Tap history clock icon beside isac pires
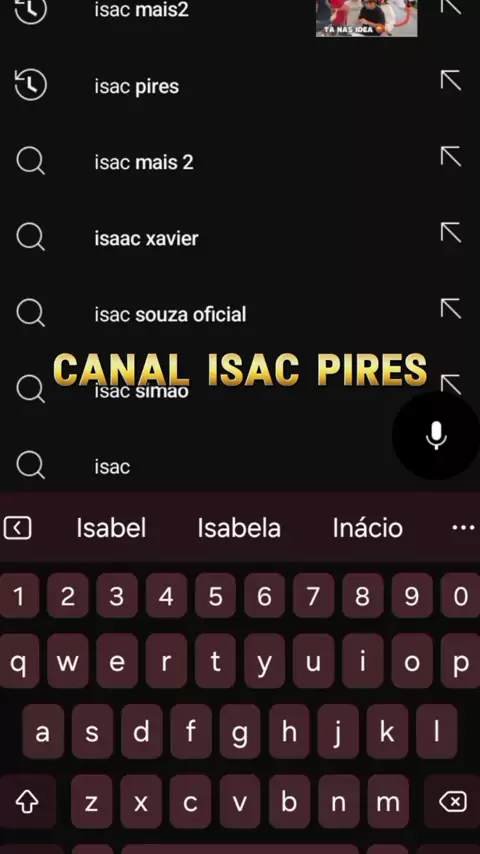The height and width of the screenshot is (854, 480). coord(31,85)
